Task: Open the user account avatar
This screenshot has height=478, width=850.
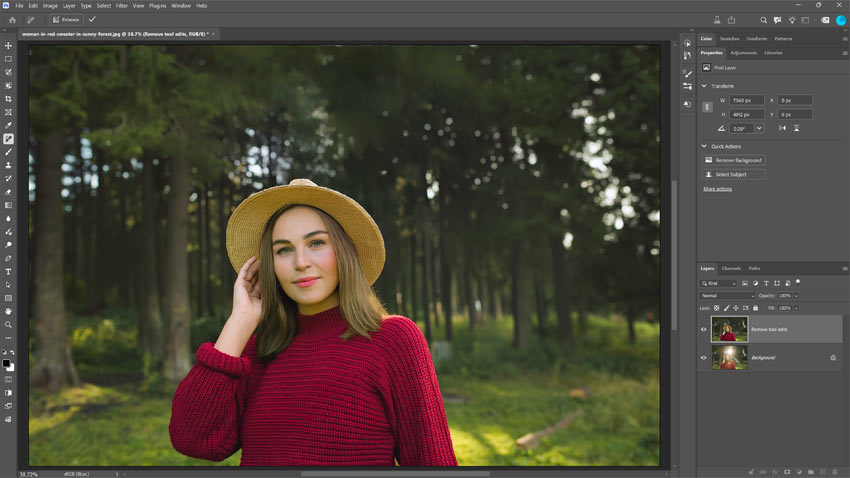Action: [841, 20]
